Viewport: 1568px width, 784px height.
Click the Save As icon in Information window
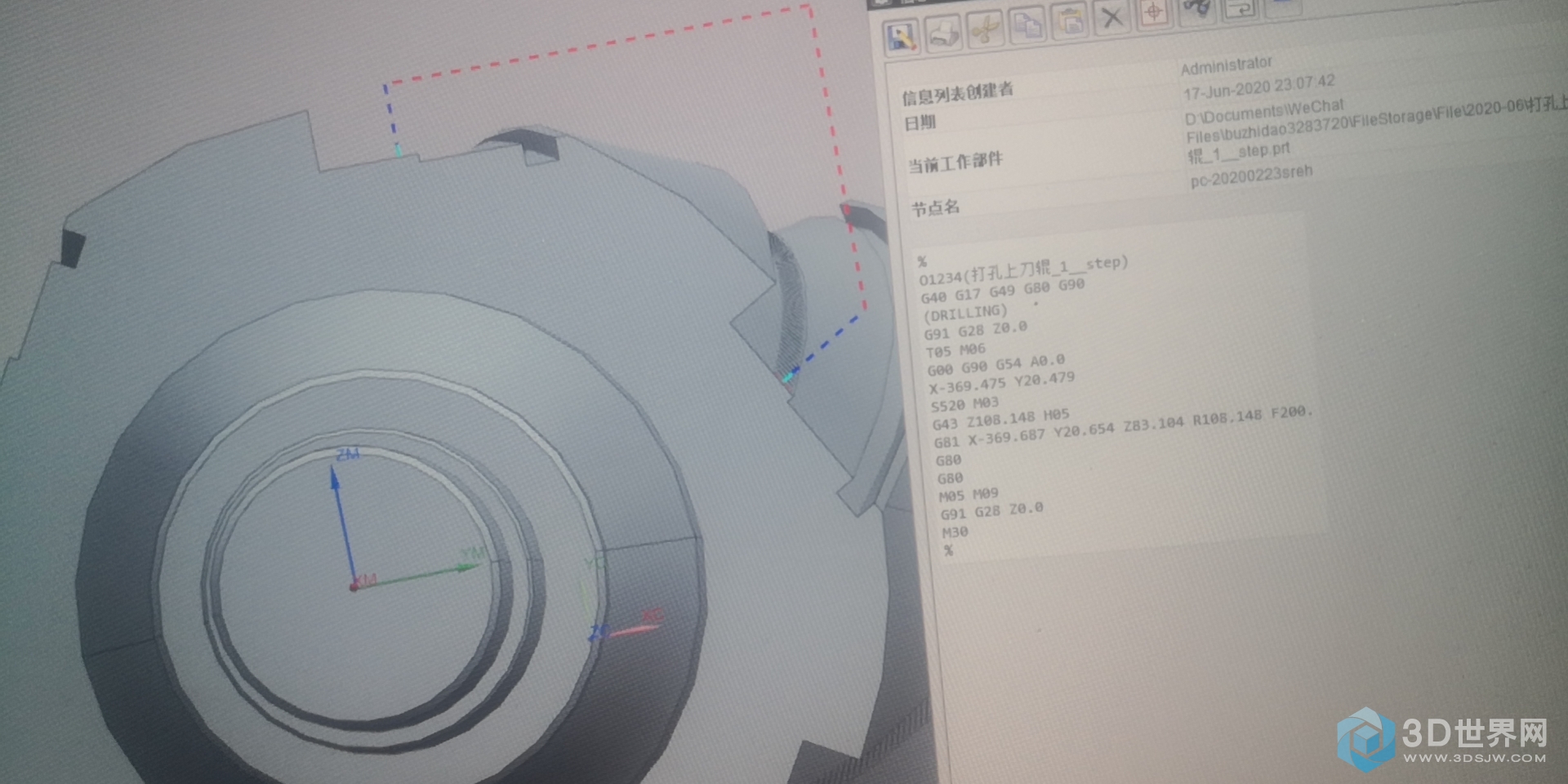902,36
